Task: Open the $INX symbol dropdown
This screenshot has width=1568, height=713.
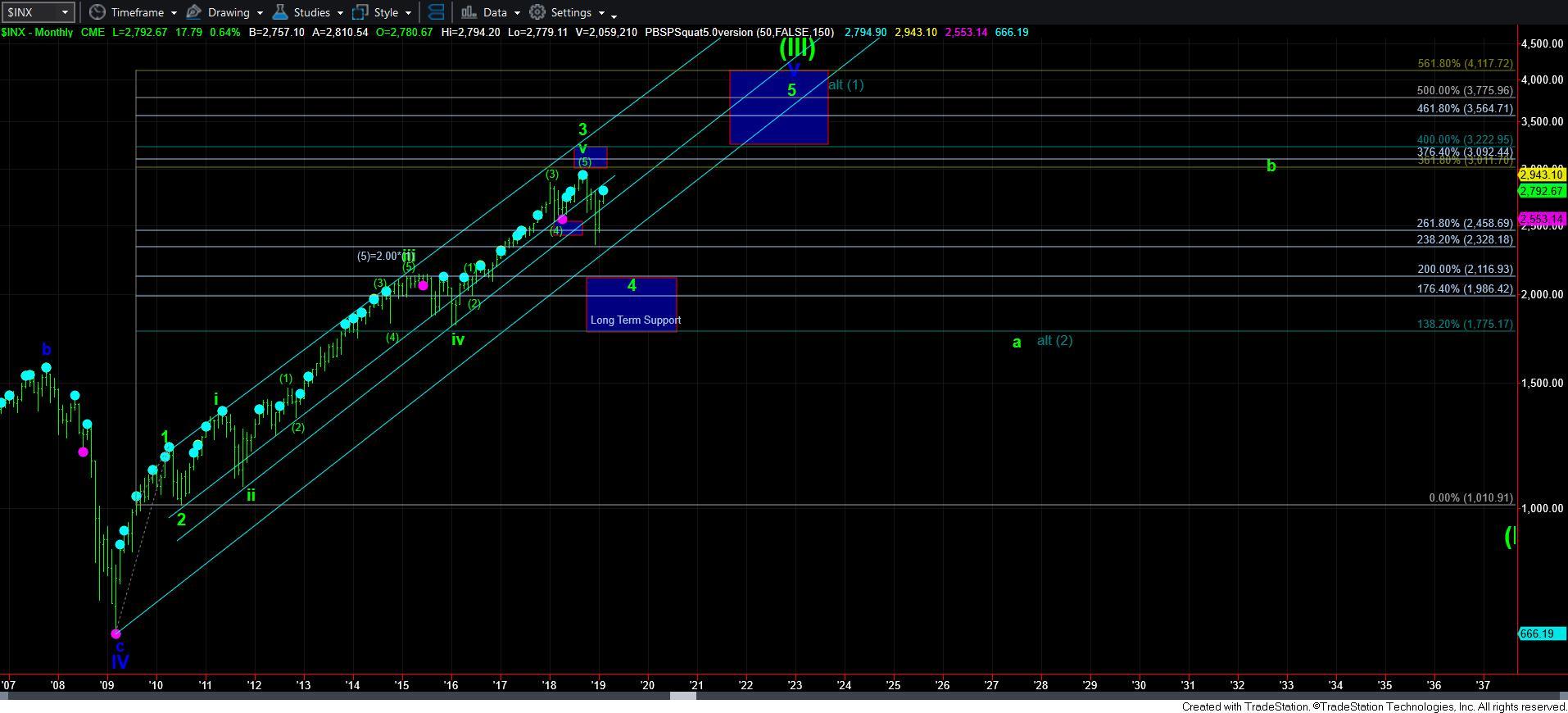Action: [x=66, y=12]
